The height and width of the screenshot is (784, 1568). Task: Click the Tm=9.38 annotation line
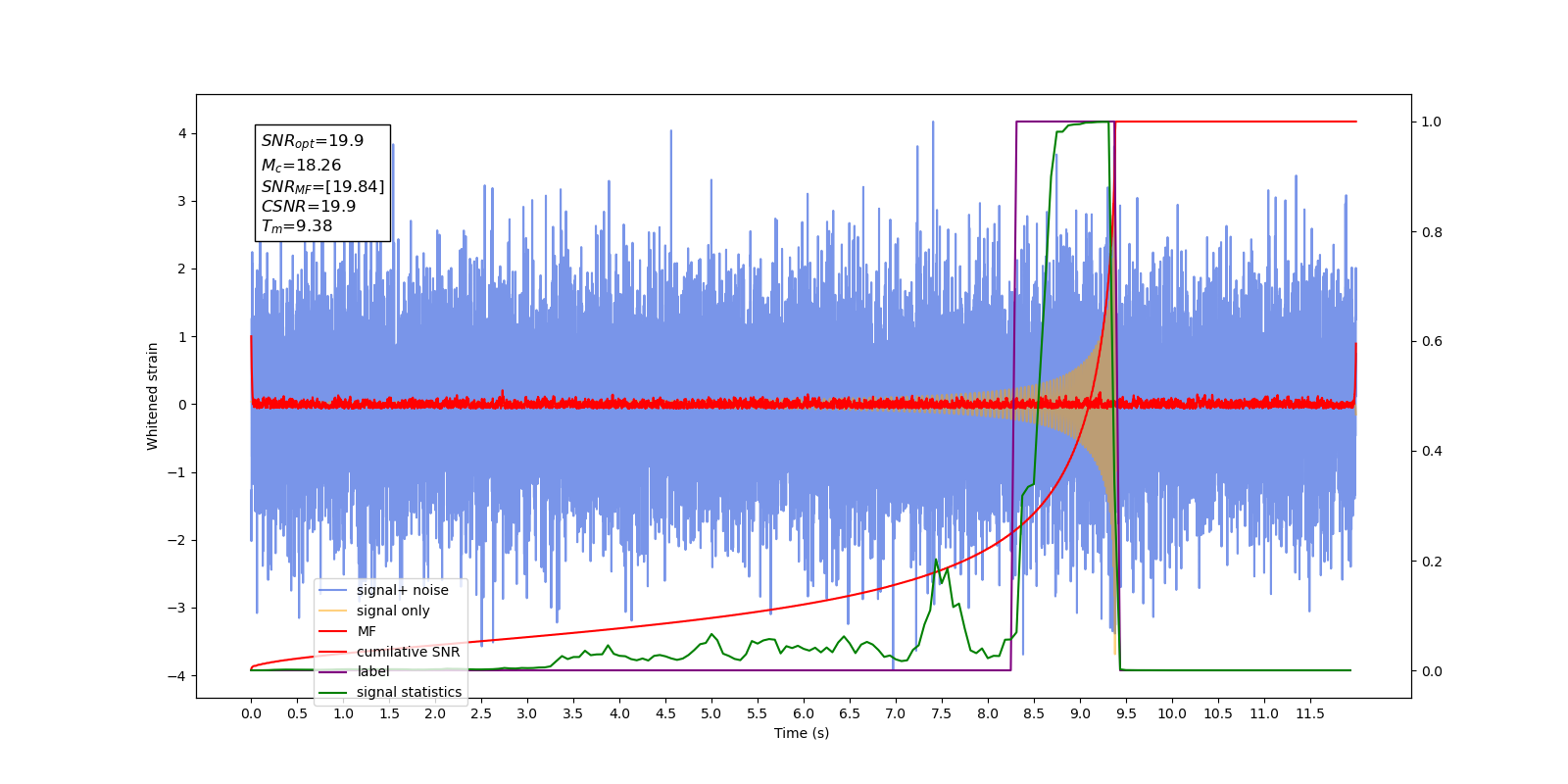(297, 226)
